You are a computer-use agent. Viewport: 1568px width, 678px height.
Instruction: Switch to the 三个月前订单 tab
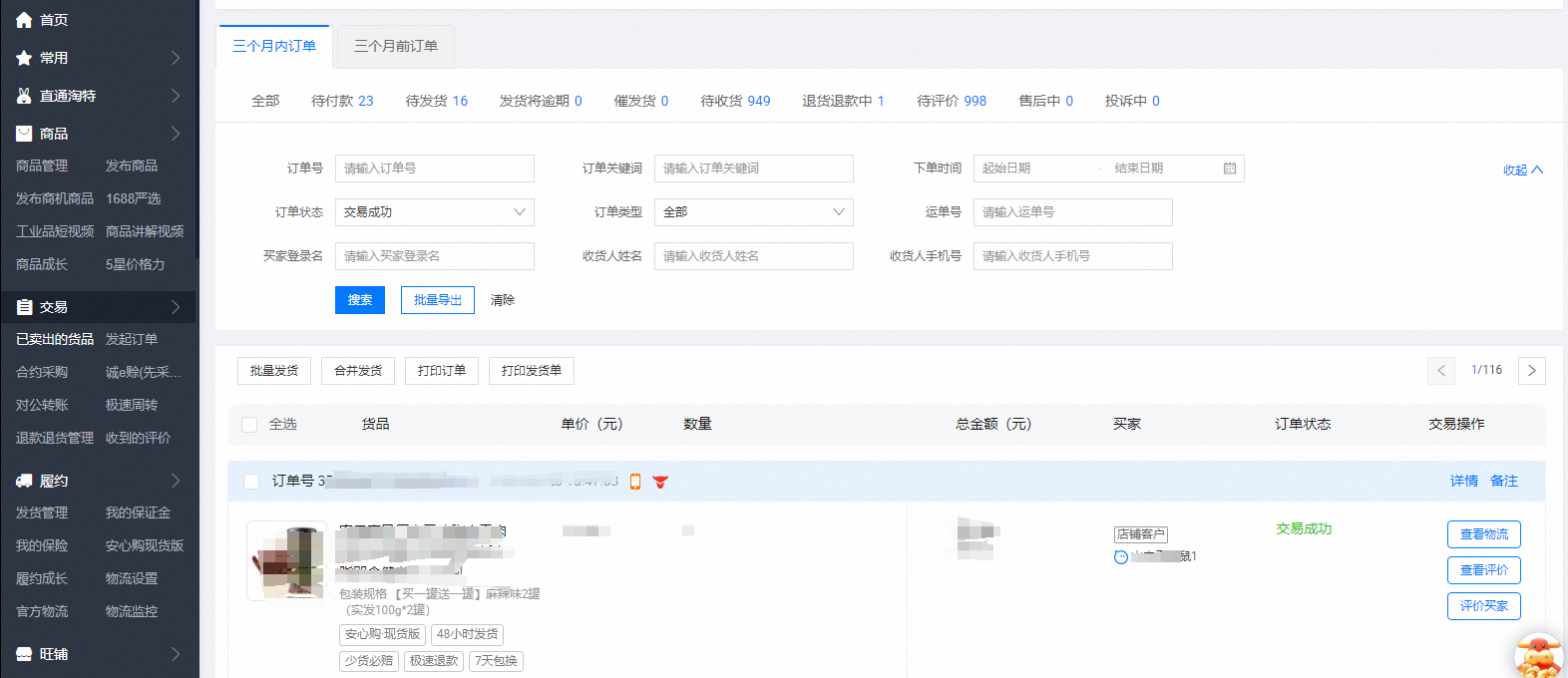pyautogui.click(x=396, y=46)
